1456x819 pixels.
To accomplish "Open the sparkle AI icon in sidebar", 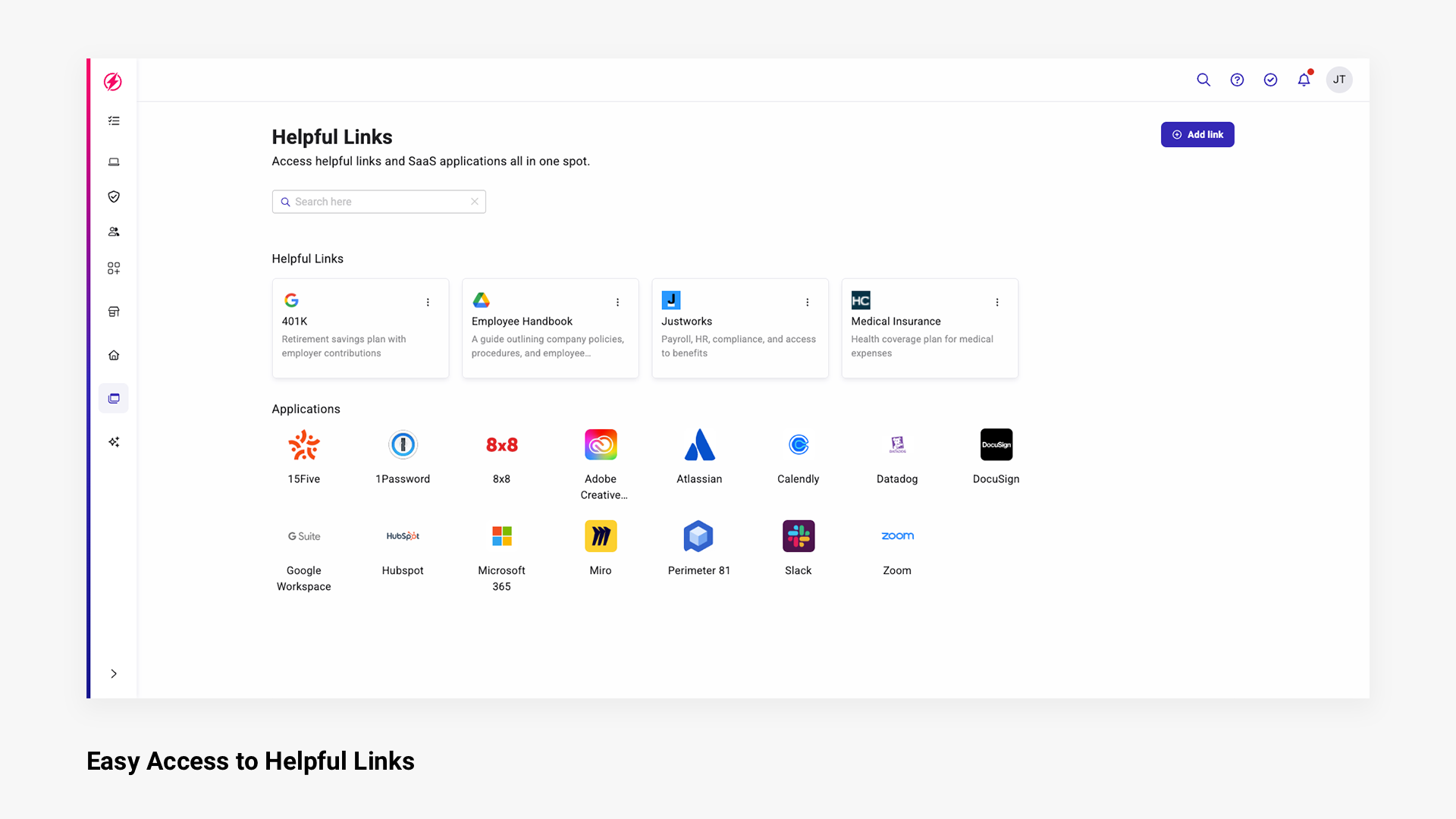I will coord(114,442).
